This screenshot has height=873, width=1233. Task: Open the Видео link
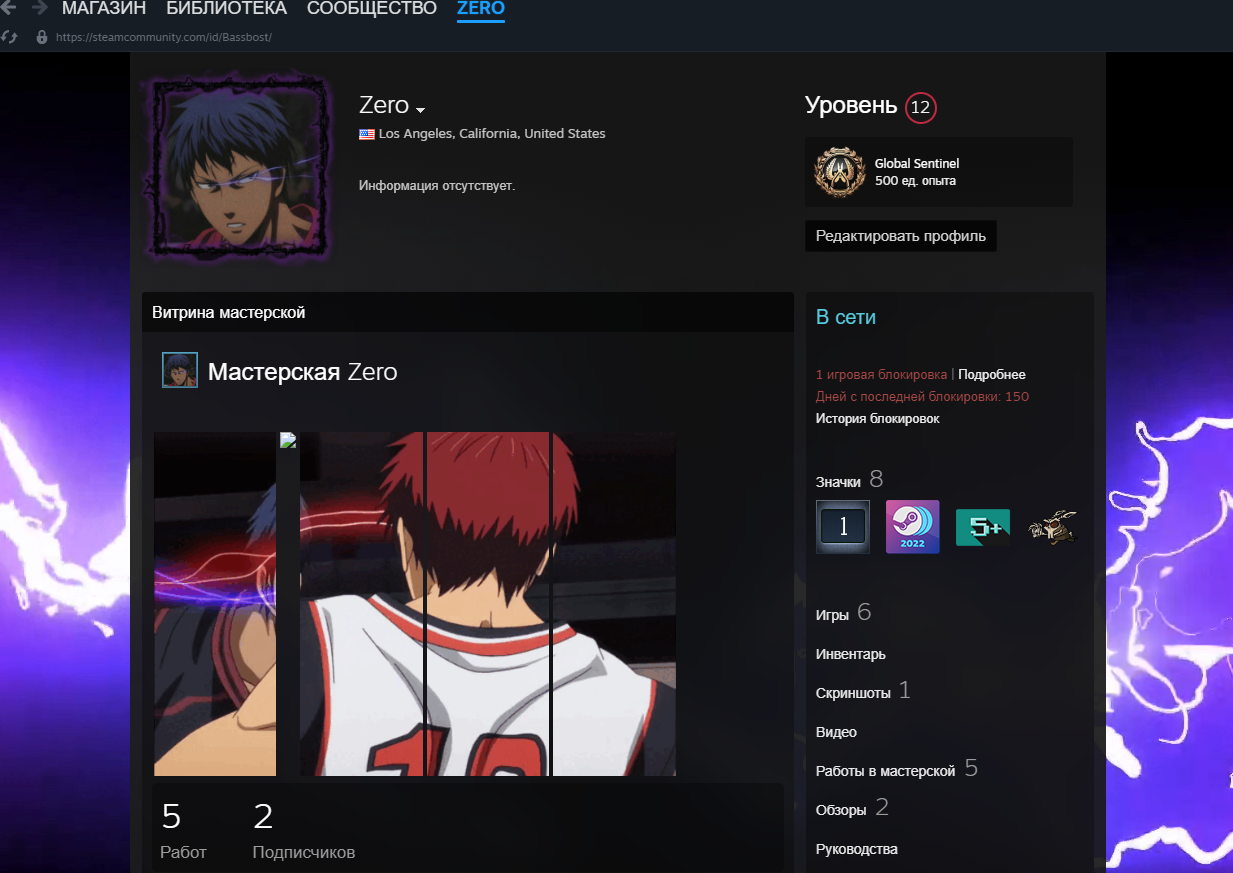point(836,732)
